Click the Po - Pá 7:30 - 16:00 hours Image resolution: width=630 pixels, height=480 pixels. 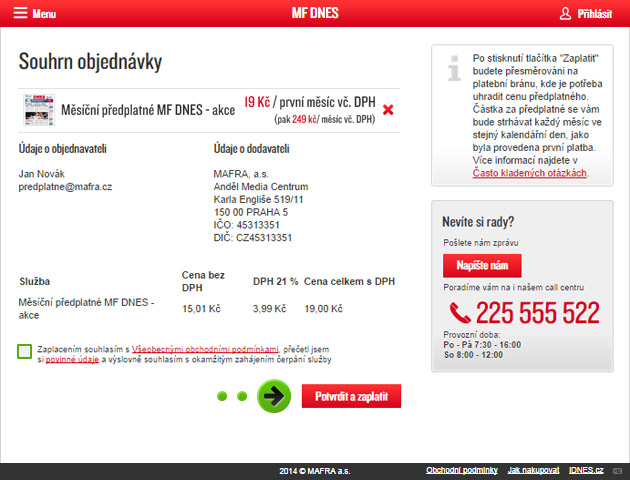coord(482,345)
